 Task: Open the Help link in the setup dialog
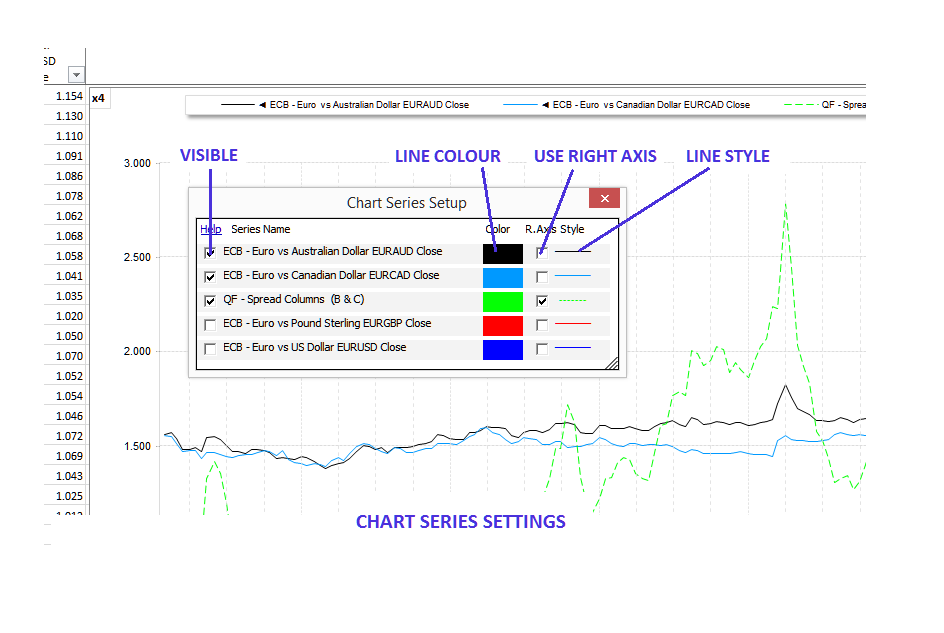point(210,229)
